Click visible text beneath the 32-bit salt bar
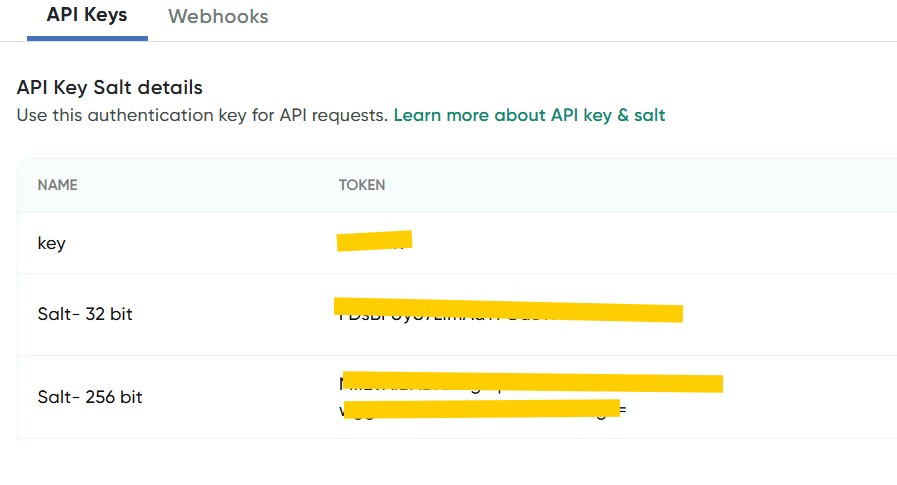The height and width of the screenshot is (485, 897). (x=446, y=316)
